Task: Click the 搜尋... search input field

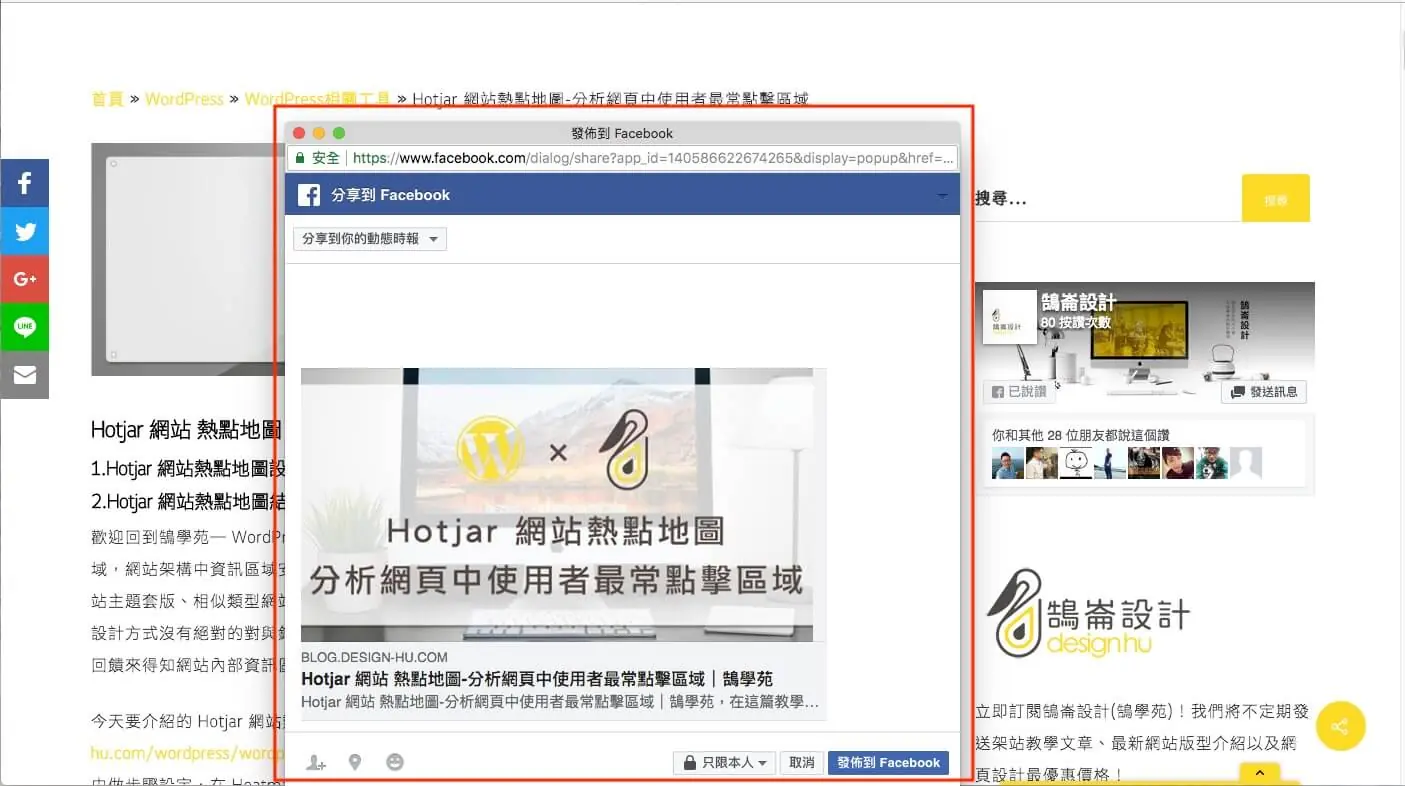Action: coord(1108,199)
